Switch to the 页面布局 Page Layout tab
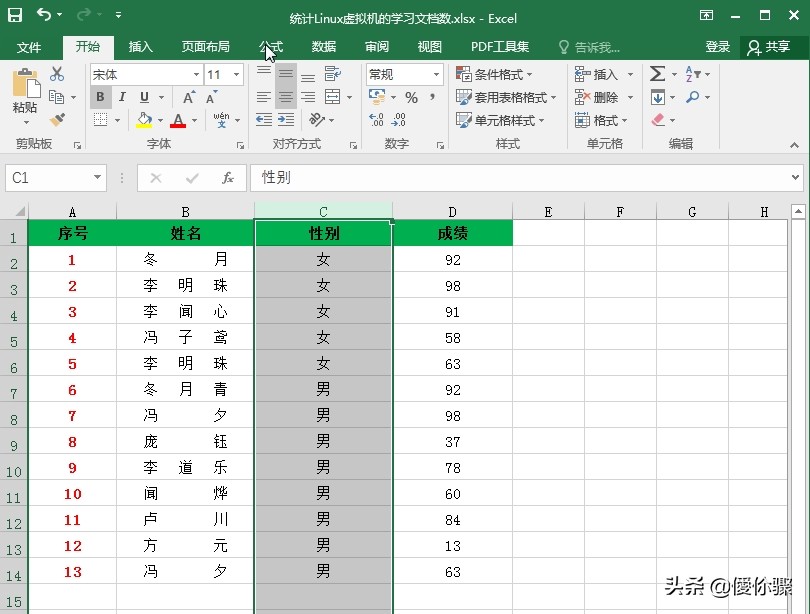The image size is (810, 614). 206,47
